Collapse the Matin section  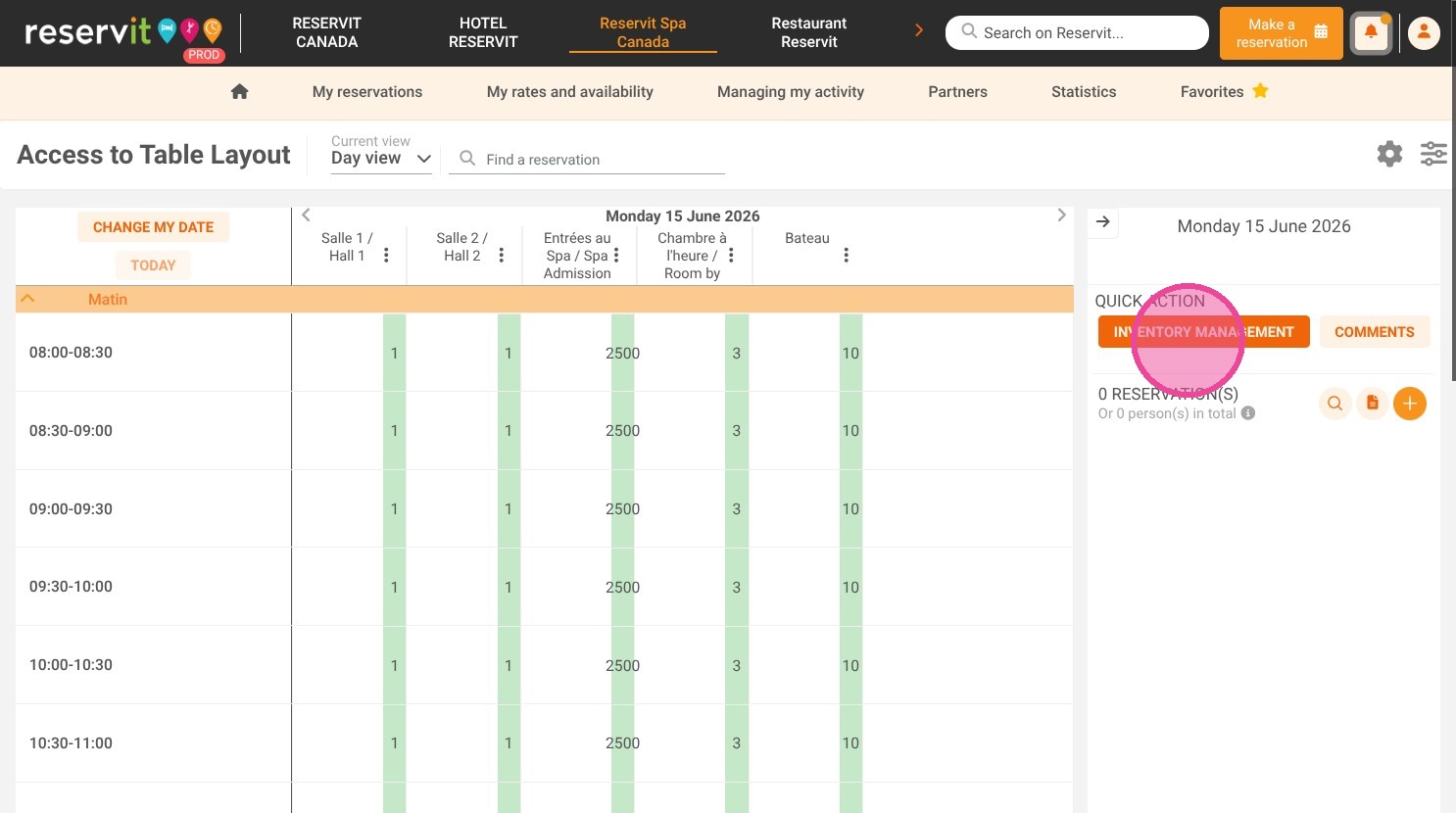[x=28, y=299]
